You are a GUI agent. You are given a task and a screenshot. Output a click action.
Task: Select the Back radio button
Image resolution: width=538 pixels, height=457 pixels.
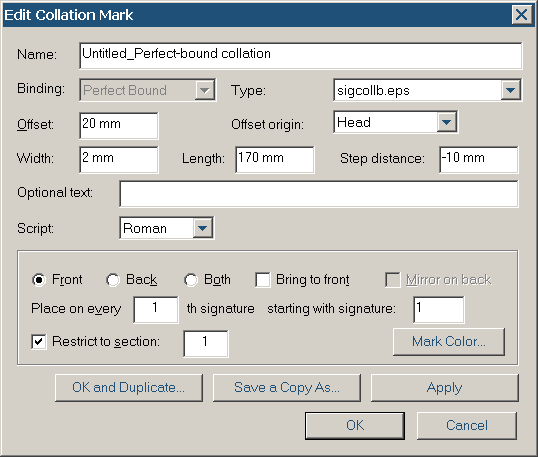coord(113,280)
